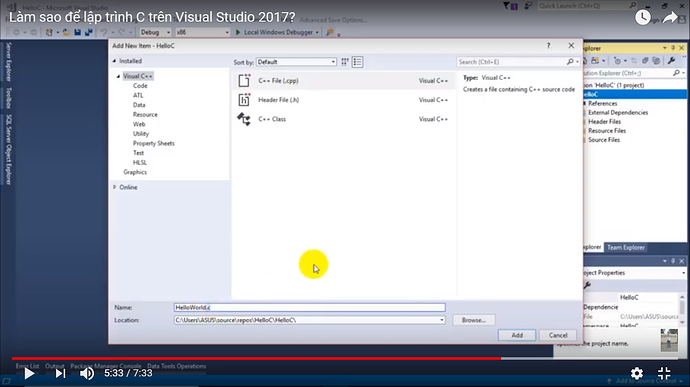
Task: Select the Code category
Action: pyautogui.click(x=140, y=86)
